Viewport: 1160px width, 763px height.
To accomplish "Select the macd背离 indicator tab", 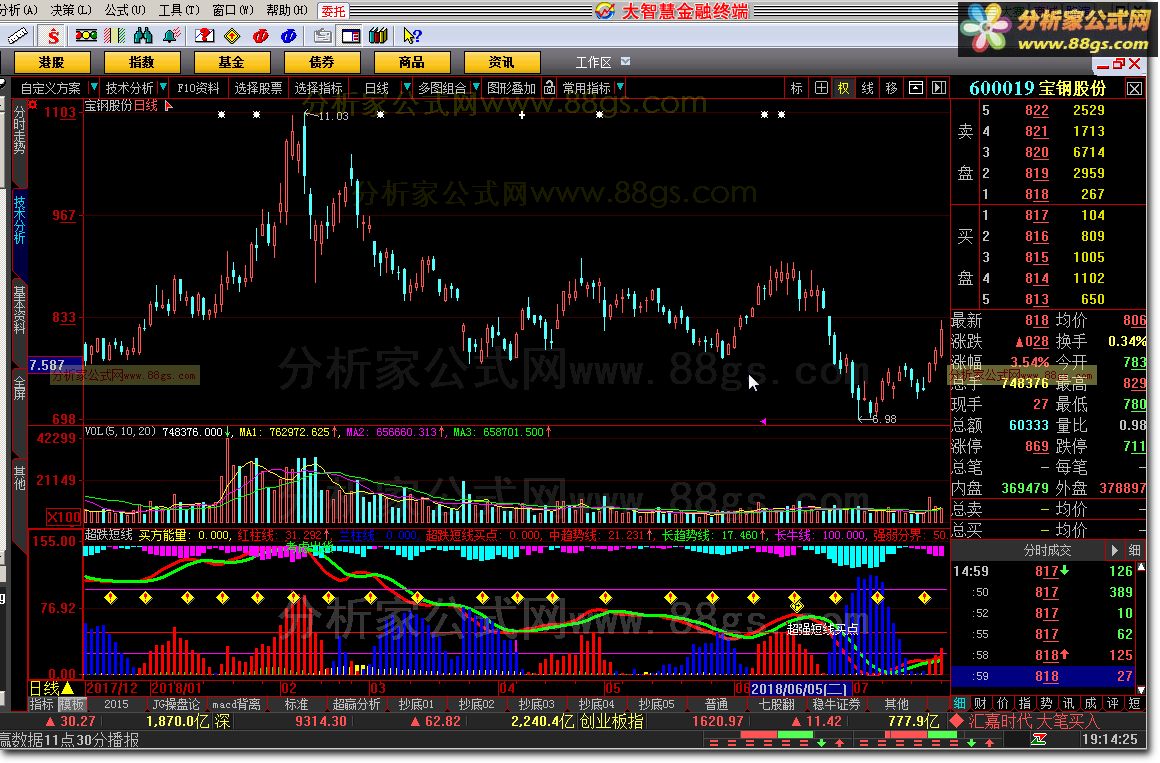I will (236, 704).
